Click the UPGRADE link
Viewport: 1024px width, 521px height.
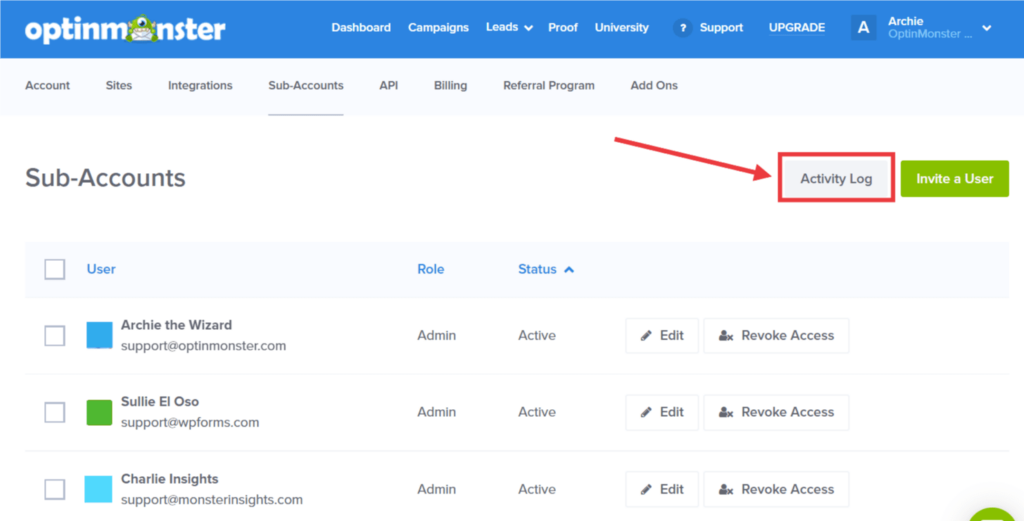(797, 27)
